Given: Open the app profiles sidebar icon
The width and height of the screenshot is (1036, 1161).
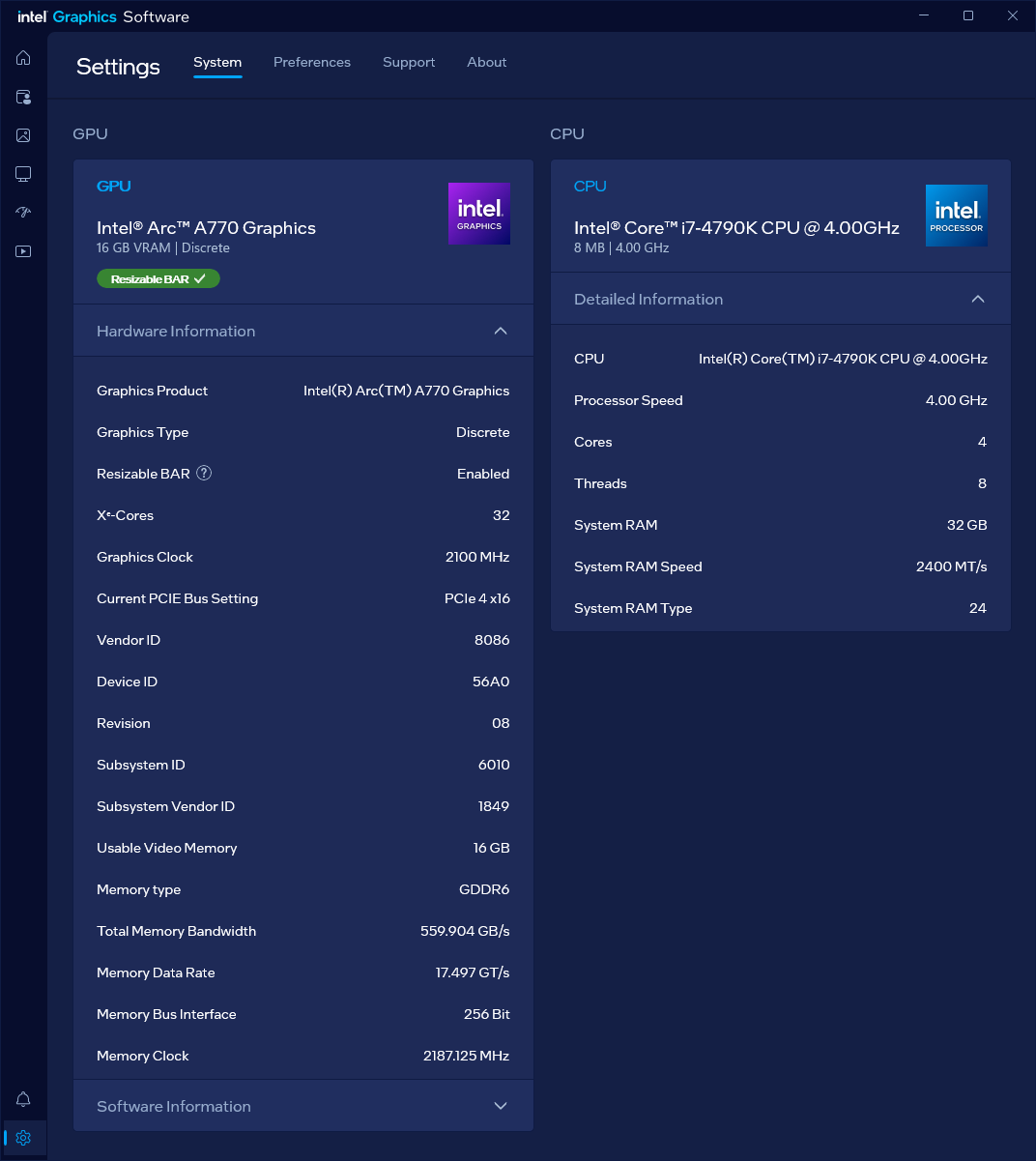Looking at the screenshot, I should [23, 97].
